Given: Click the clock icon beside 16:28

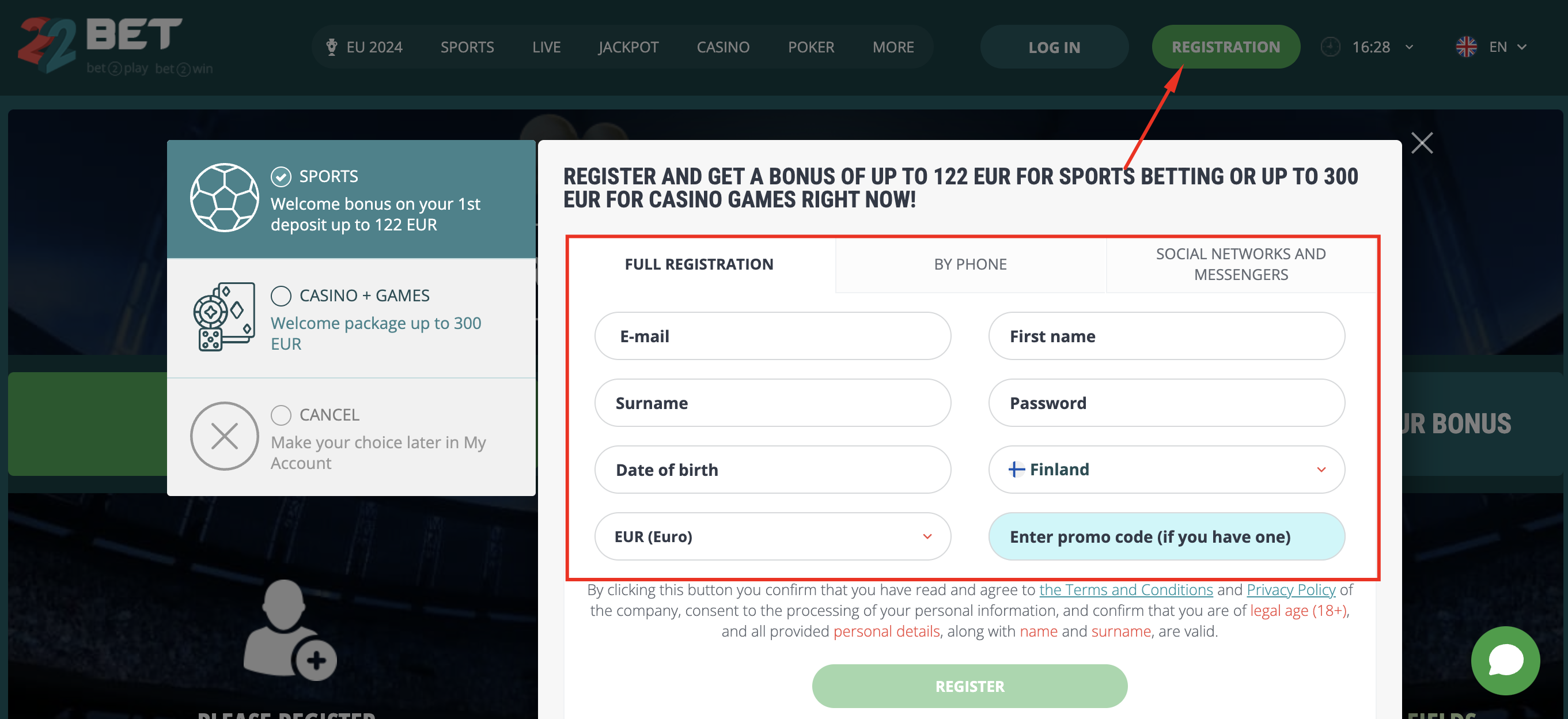Looking at the screenshot, I should 1330,47.
